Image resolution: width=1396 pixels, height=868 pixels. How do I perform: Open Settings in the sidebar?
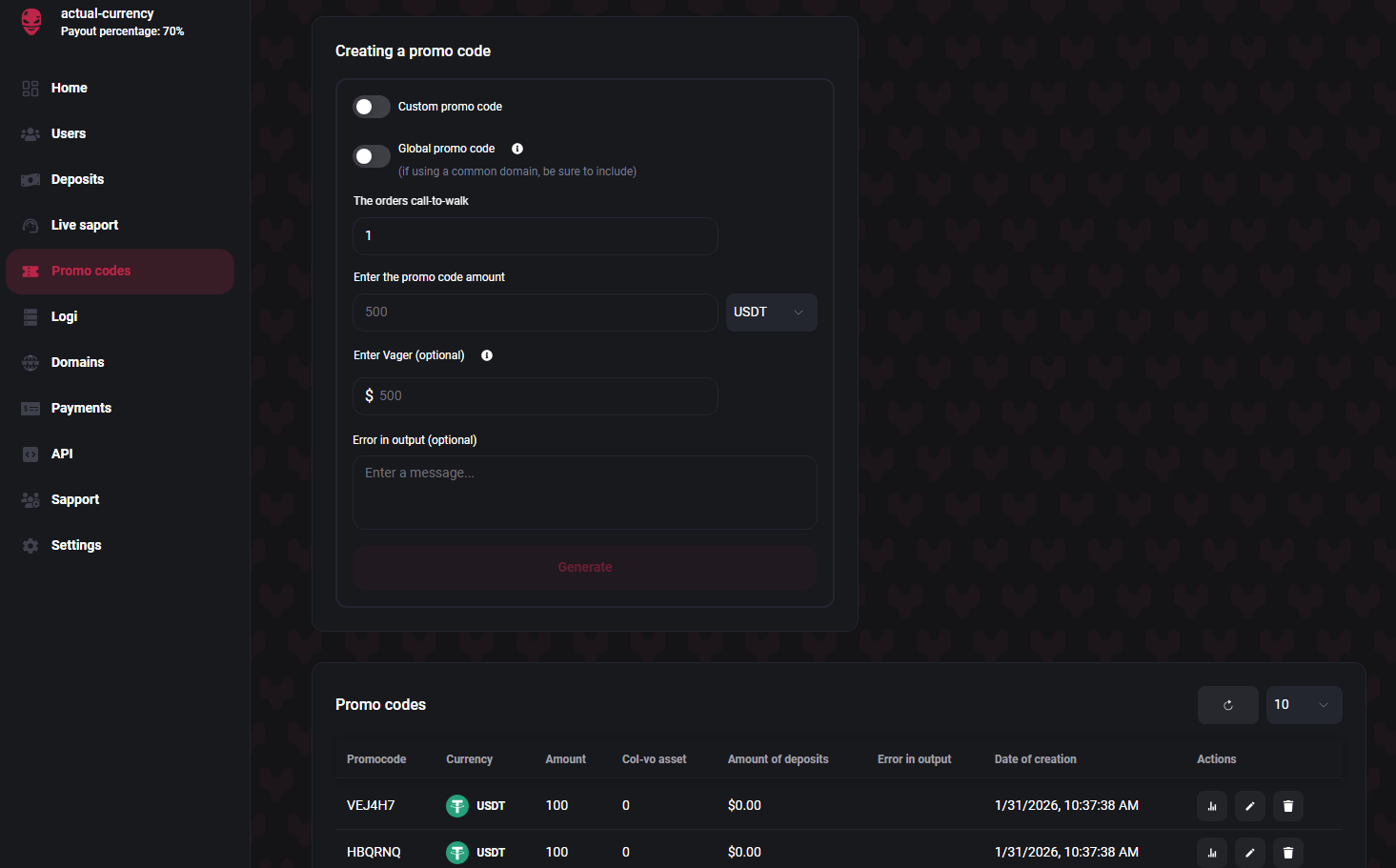[120, 546]
